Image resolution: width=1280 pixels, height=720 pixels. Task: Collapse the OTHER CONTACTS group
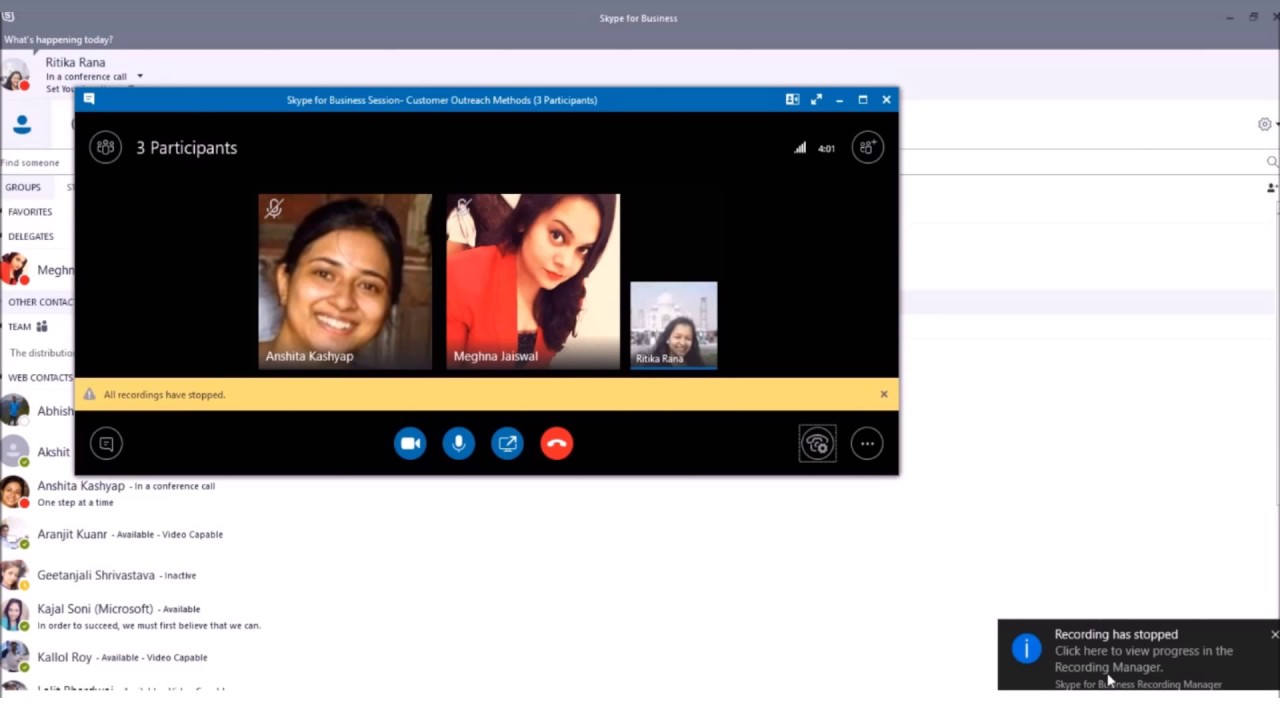click(x=40, y=302)
